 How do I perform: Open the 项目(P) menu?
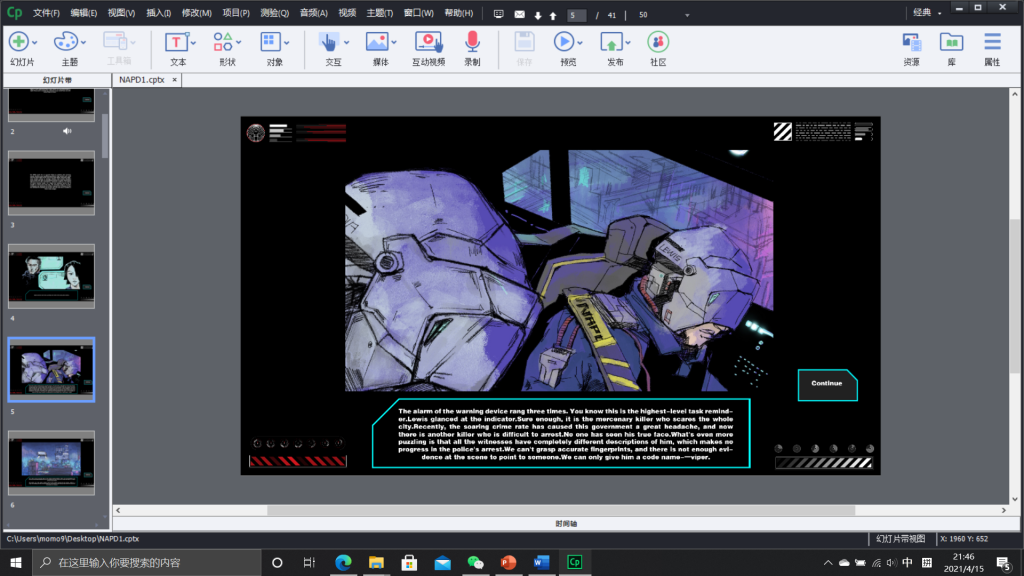(x=236, y=13)
